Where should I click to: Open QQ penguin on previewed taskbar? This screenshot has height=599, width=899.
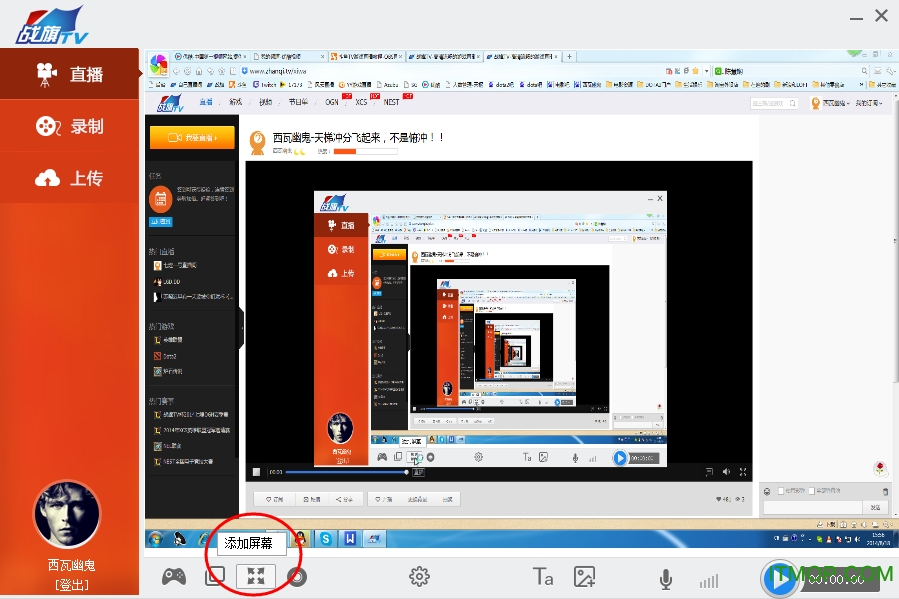tap(300, 539)
